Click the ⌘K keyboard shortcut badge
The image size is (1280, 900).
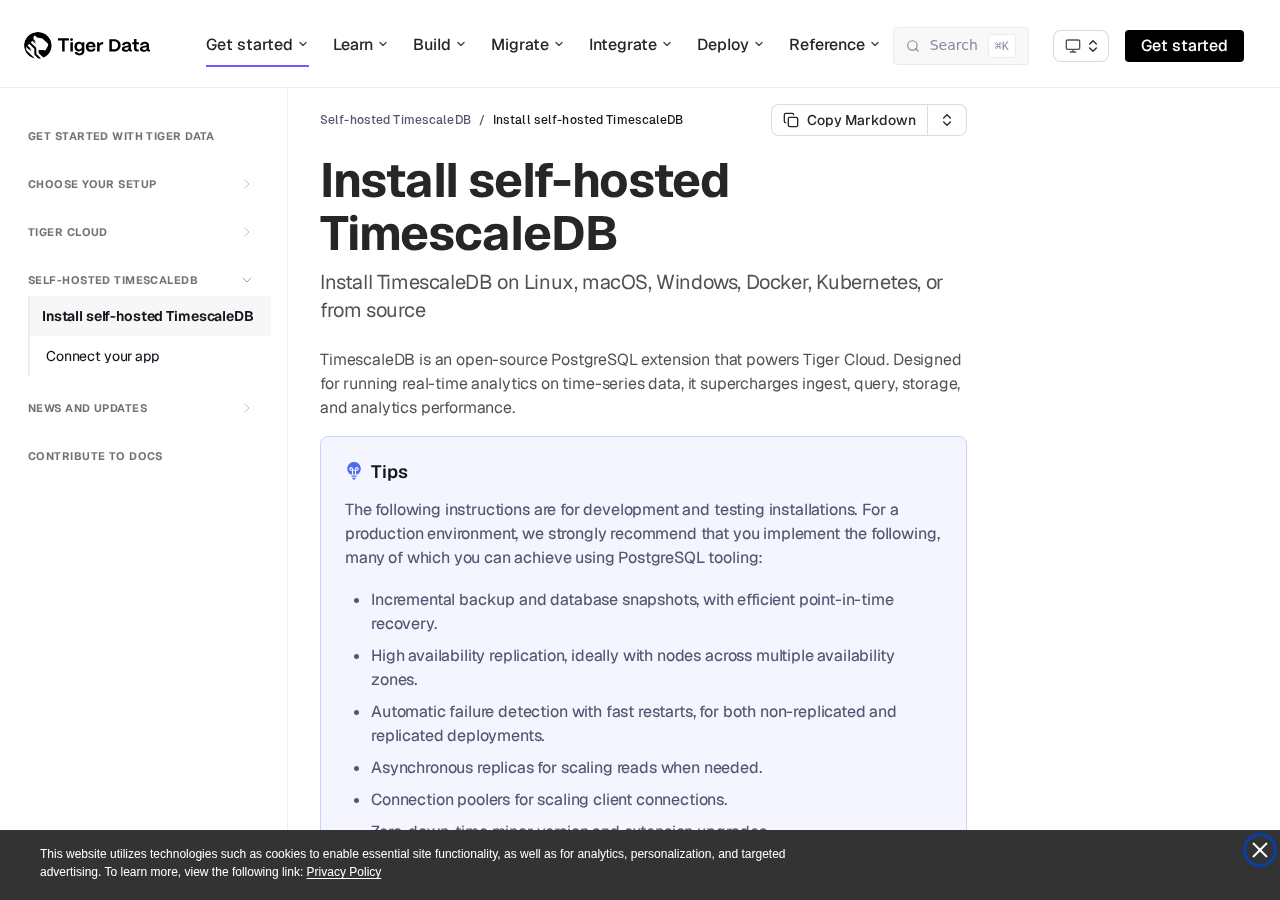tap(1002, 46)
